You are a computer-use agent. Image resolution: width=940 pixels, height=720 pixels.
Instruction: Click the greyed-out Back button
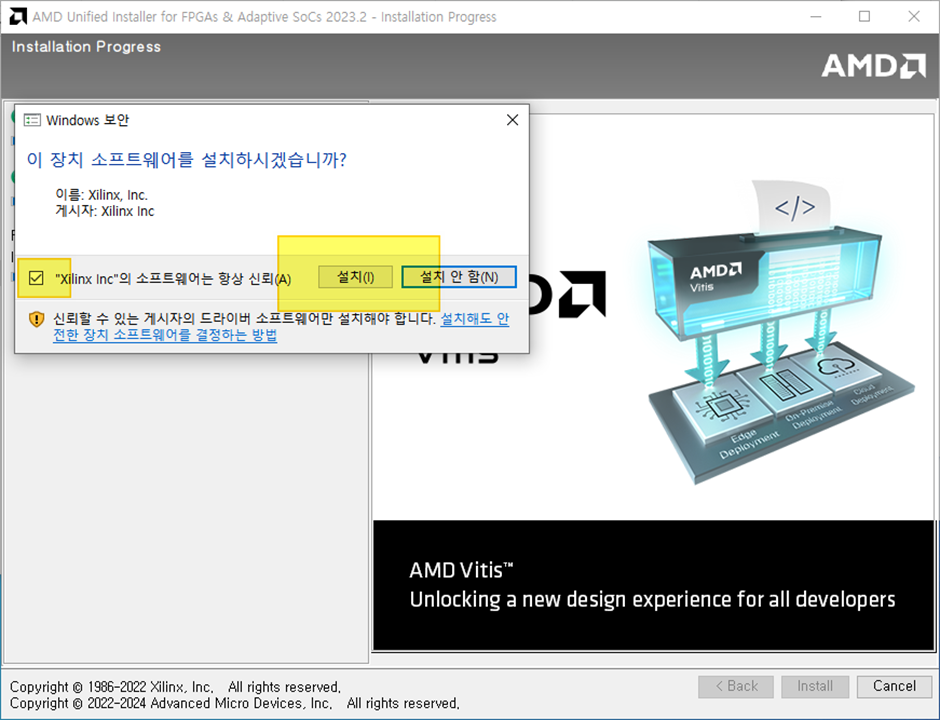[736, 686]
